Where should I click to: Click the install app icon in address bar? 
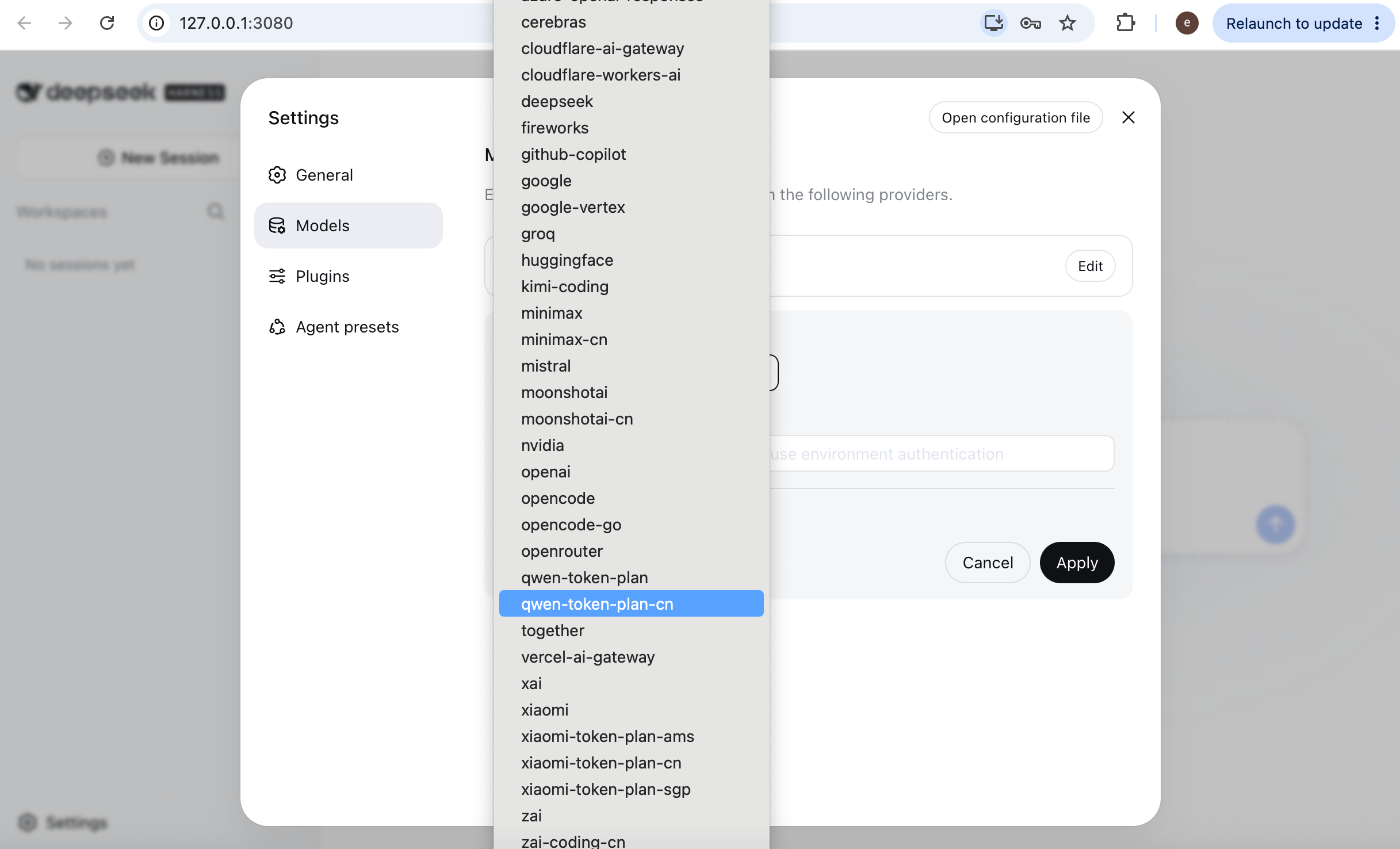point(993,23)
